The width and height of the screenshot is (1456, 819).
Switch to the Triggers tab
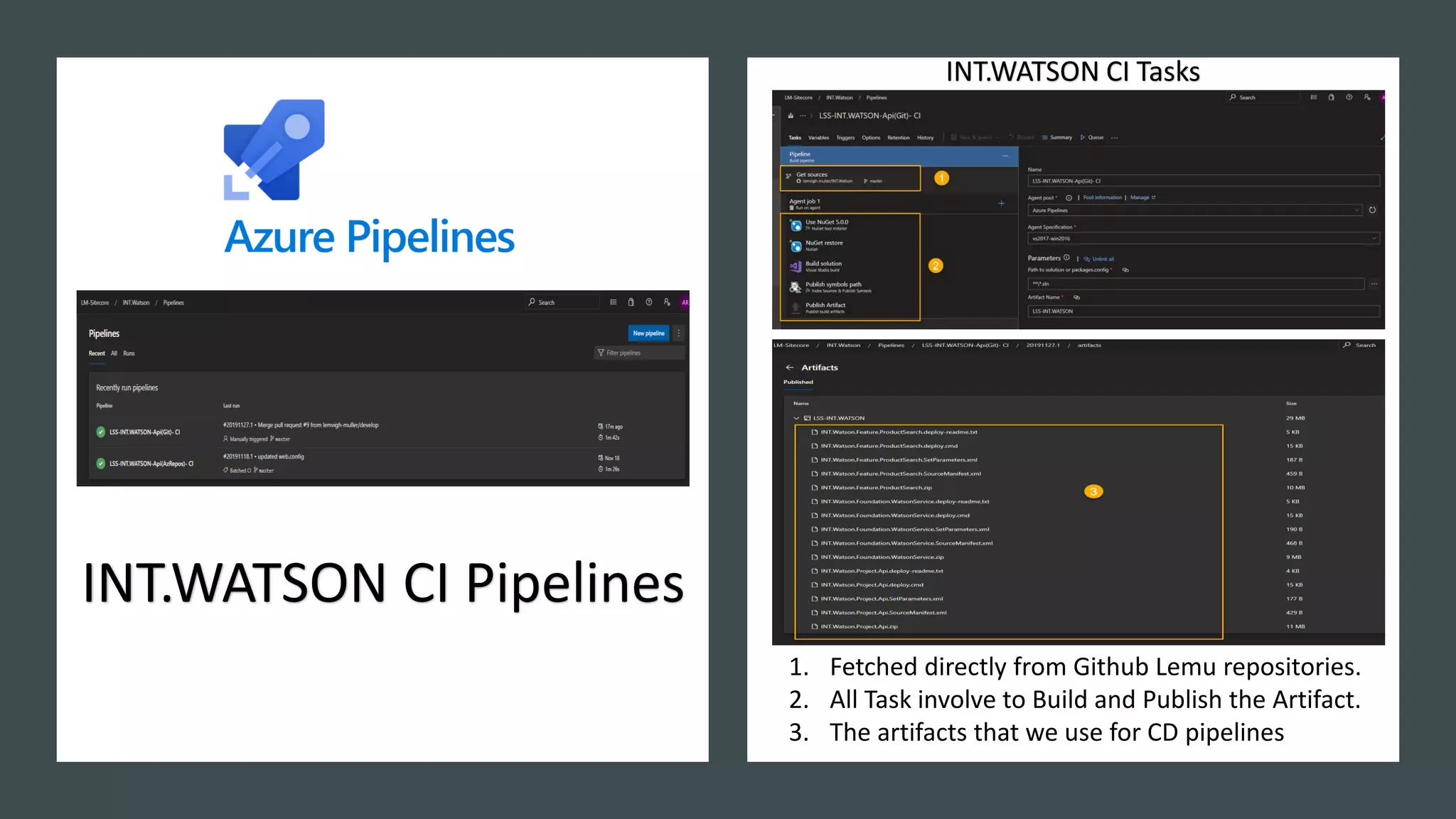point(845,138)
